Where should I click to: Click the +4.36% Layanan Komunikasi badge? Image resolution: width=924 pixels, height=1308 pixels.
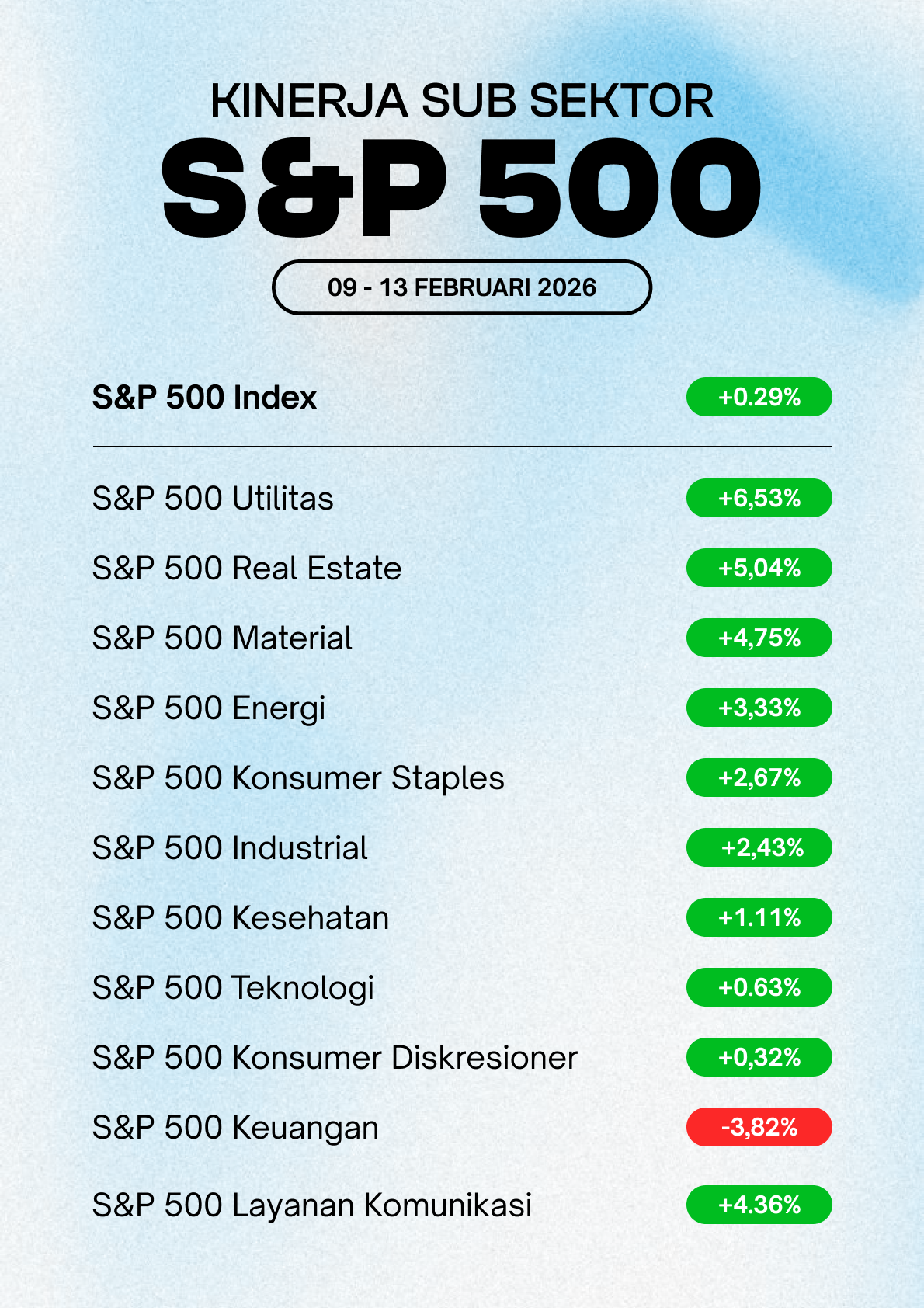pyautogui.click(x=759, y=1205)
